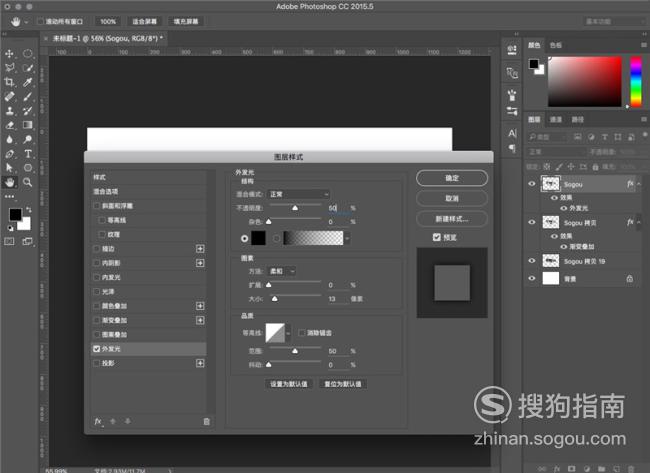Select the solid color radio button
The width and height of the screenshot is (650, 473).
click(245, 238)
